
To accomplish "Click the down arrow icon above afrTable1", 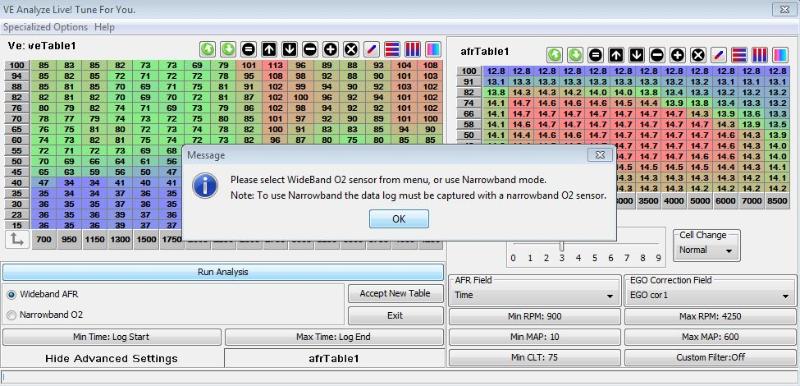I will pos(637,55).
